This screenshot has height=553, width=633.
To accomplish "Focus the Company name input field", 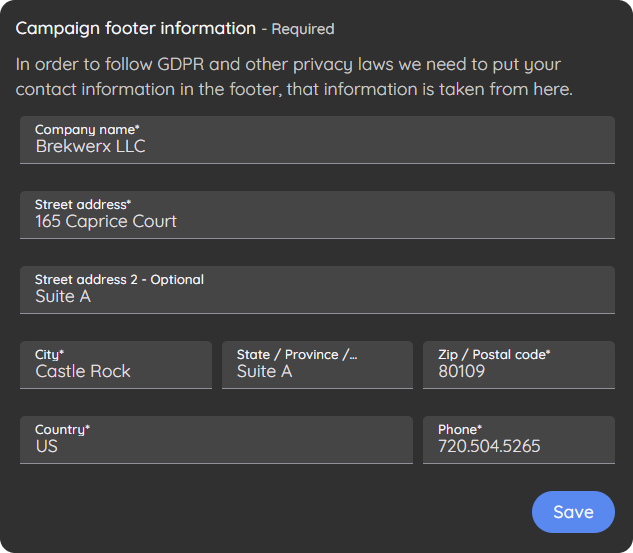I will (317, 140).
